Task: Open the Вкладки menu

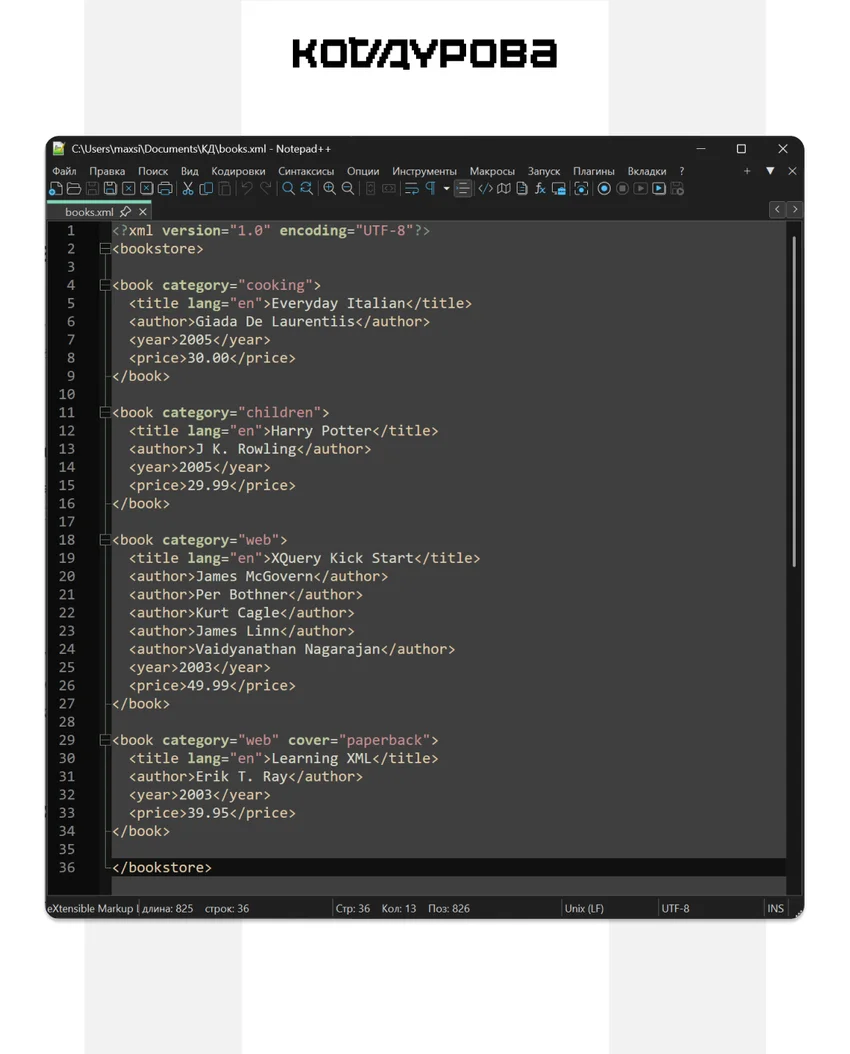Action: coord(646,171)
